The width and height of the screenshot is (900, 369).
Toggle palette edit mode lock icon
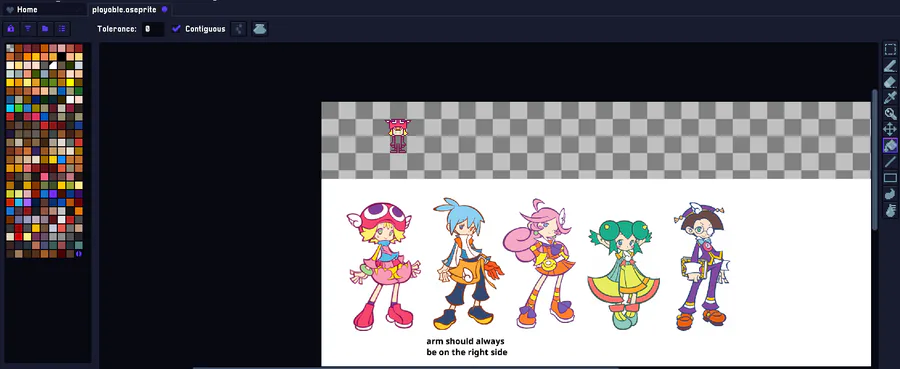pyautogui.click(x=11, y=29)
